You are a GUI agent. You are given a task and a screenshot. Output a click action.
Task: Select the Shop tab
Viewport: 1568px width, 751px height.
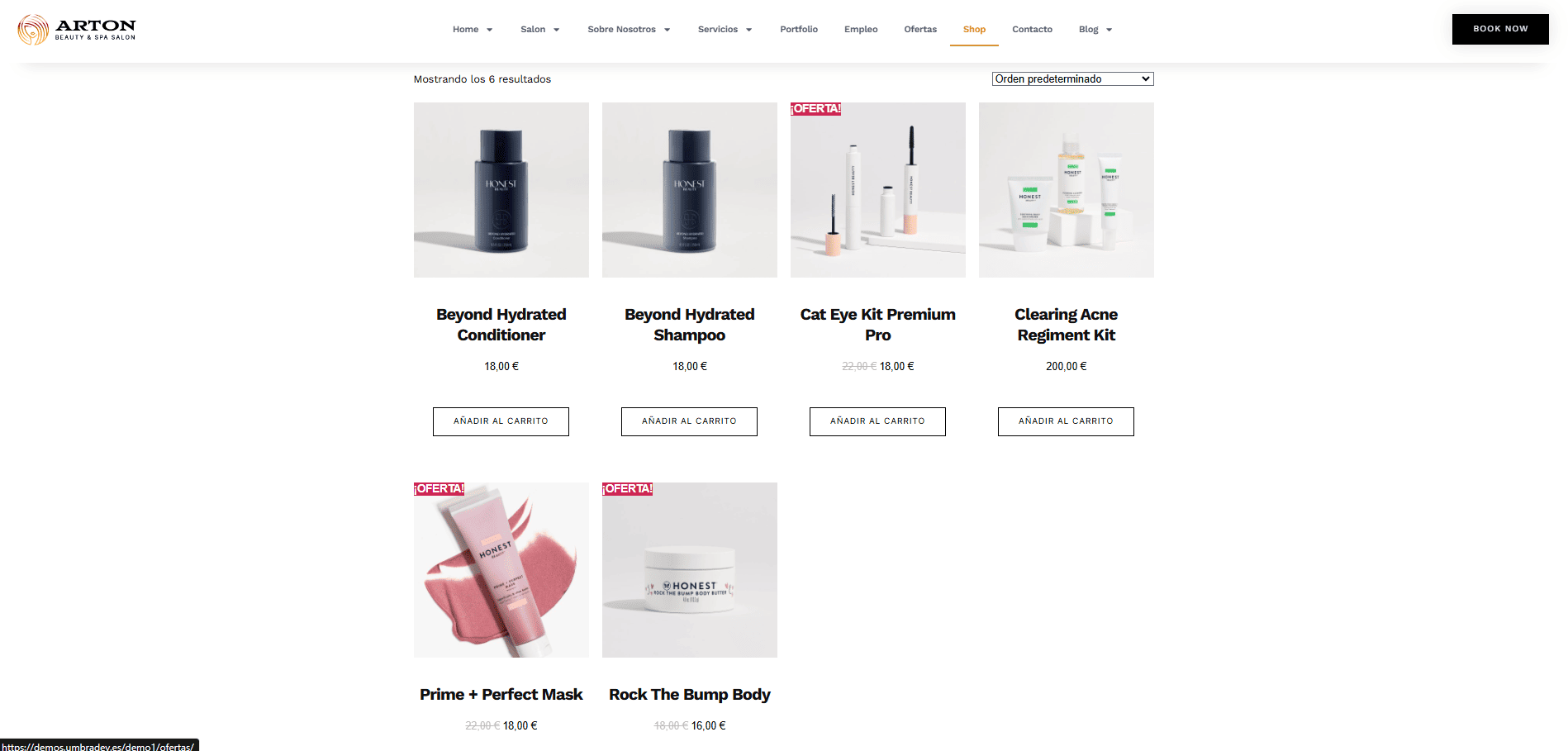[x=974, y=30]
